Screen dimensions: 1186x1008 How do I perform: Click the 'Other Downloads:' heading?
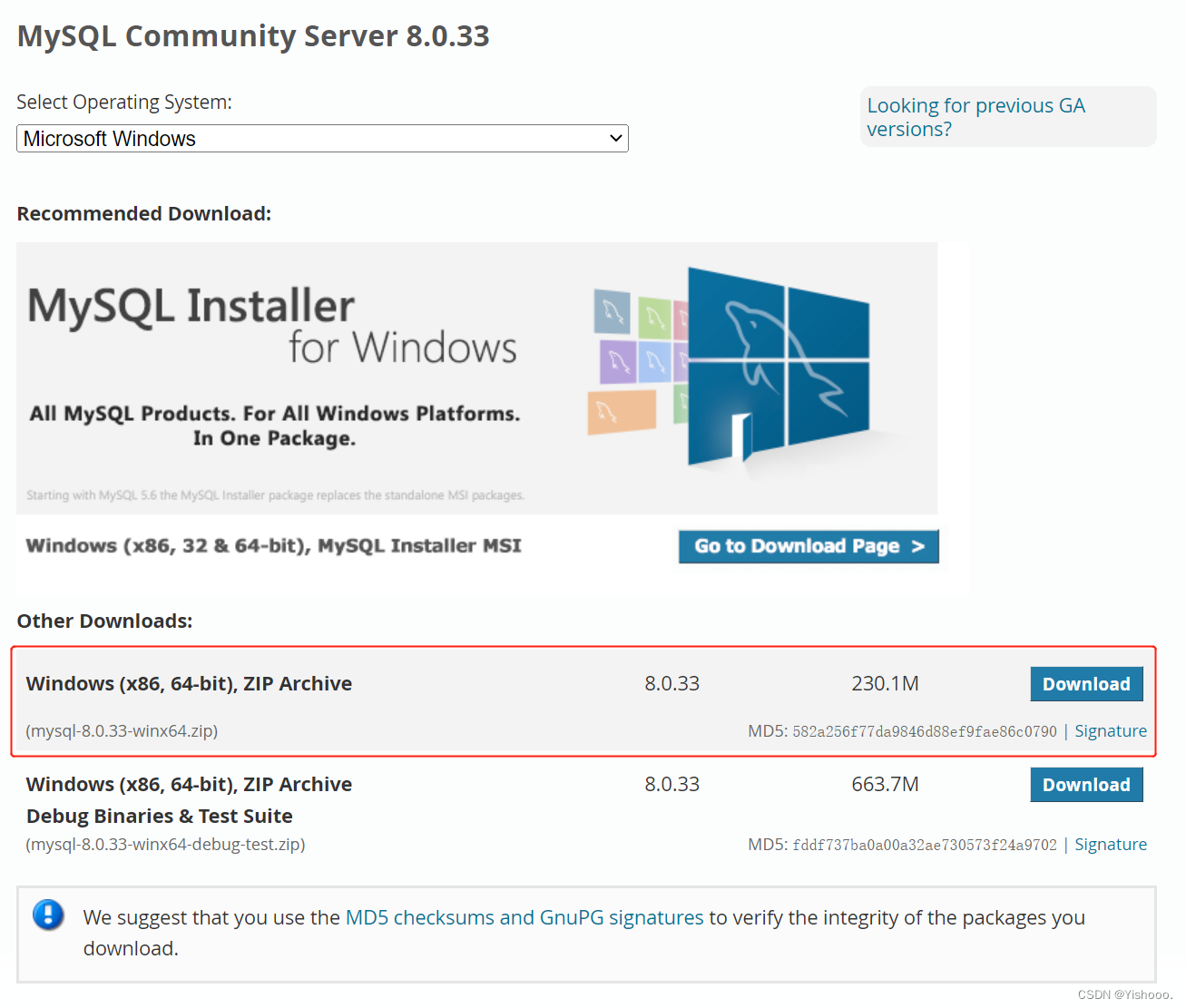(104, 621)
